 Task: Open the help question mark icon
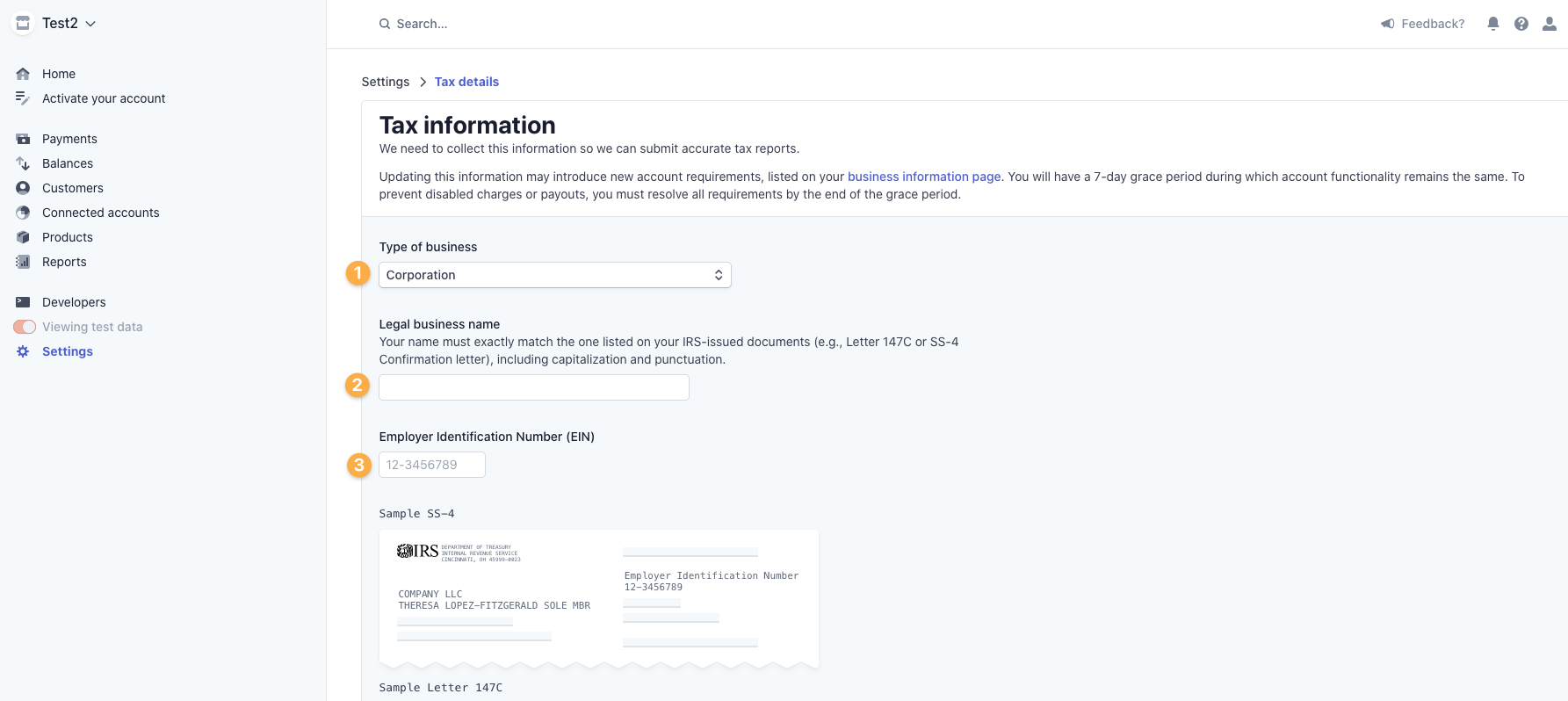coord(1521,24)
